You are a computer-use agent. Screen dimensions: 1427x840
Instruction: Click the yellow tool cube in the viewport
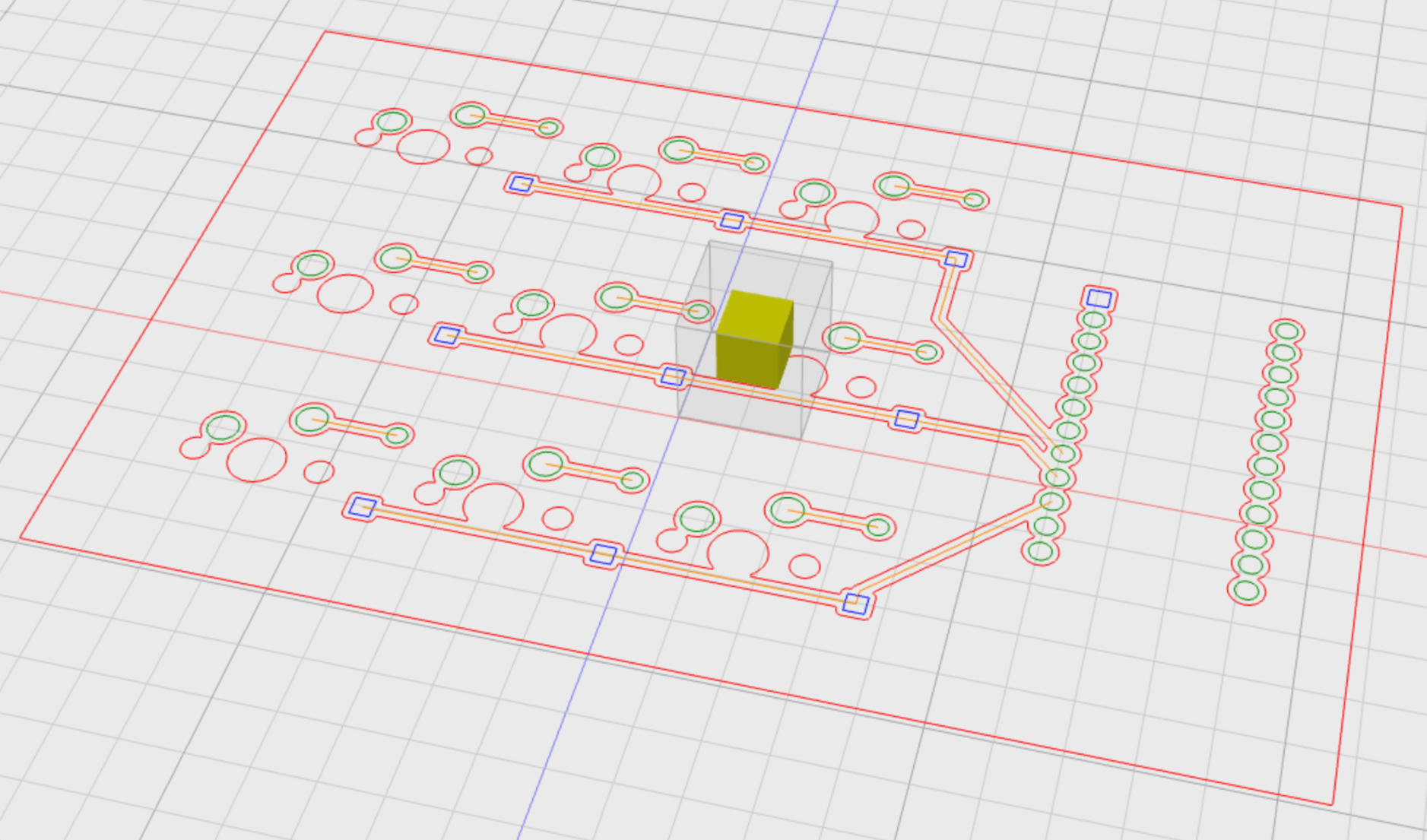pos(754,338)
